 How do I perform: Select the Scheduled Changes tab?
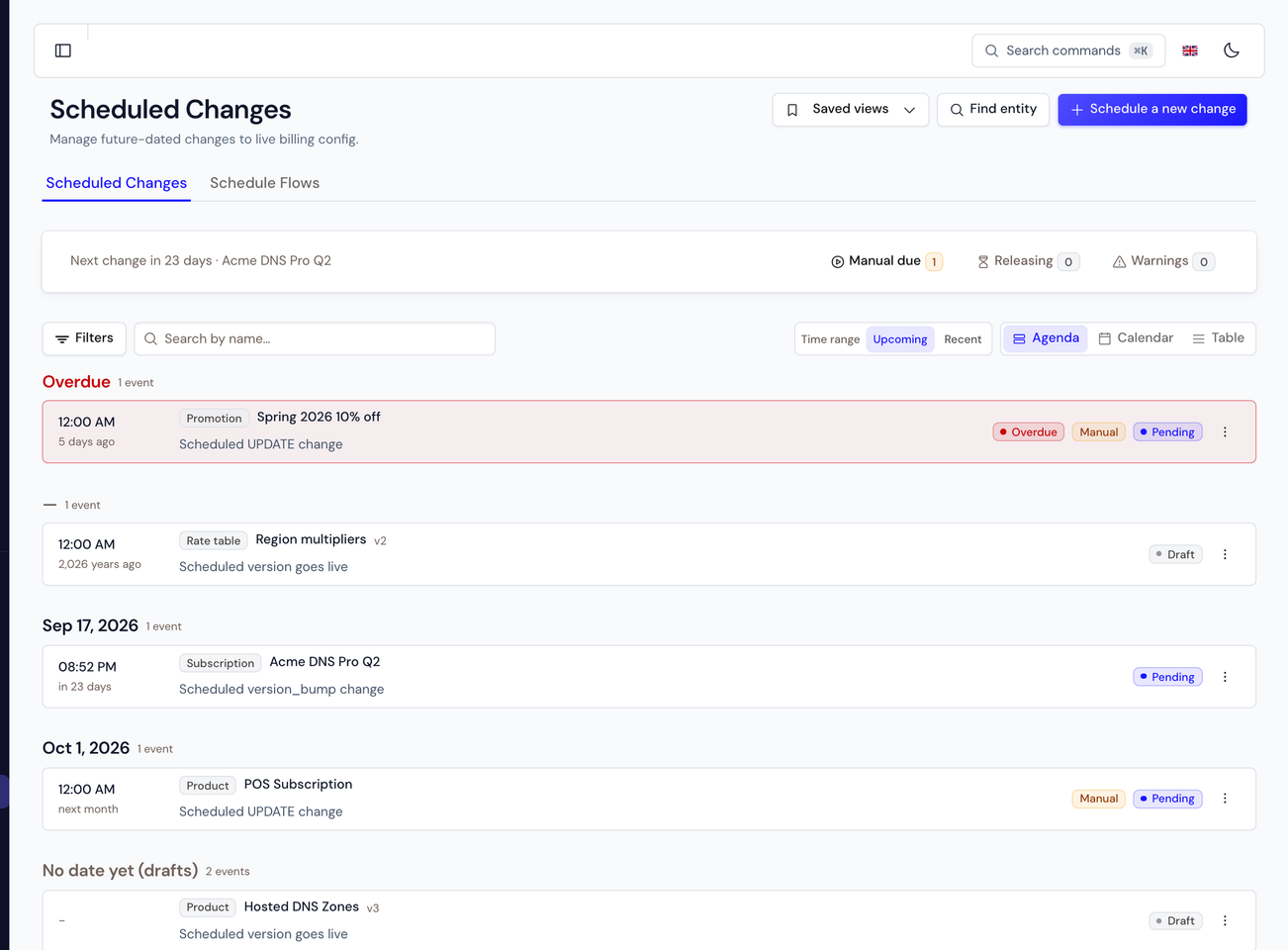tap(116, 183)
